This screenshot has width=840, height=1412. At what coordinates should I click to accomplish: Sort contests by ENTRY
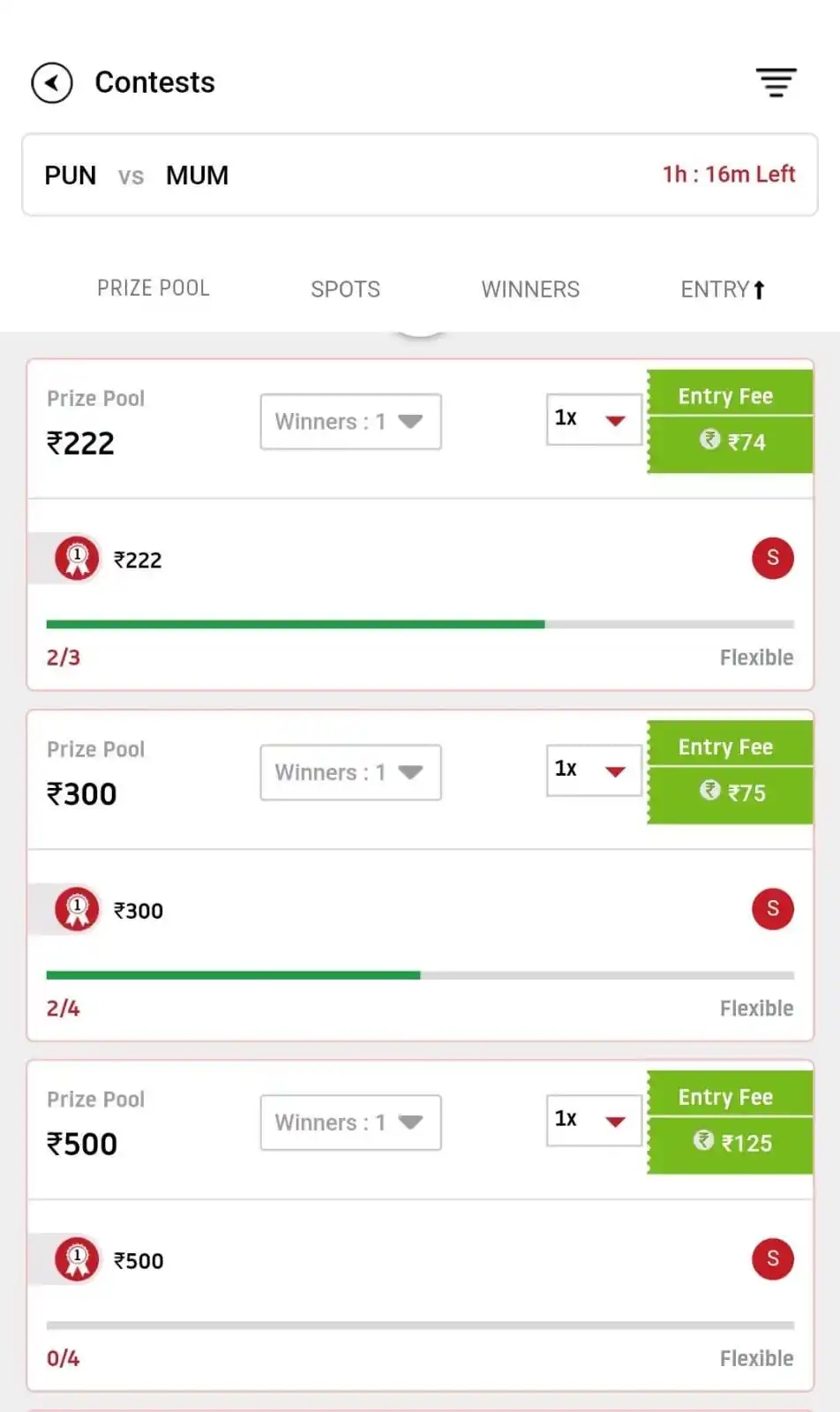click(723, 289)
